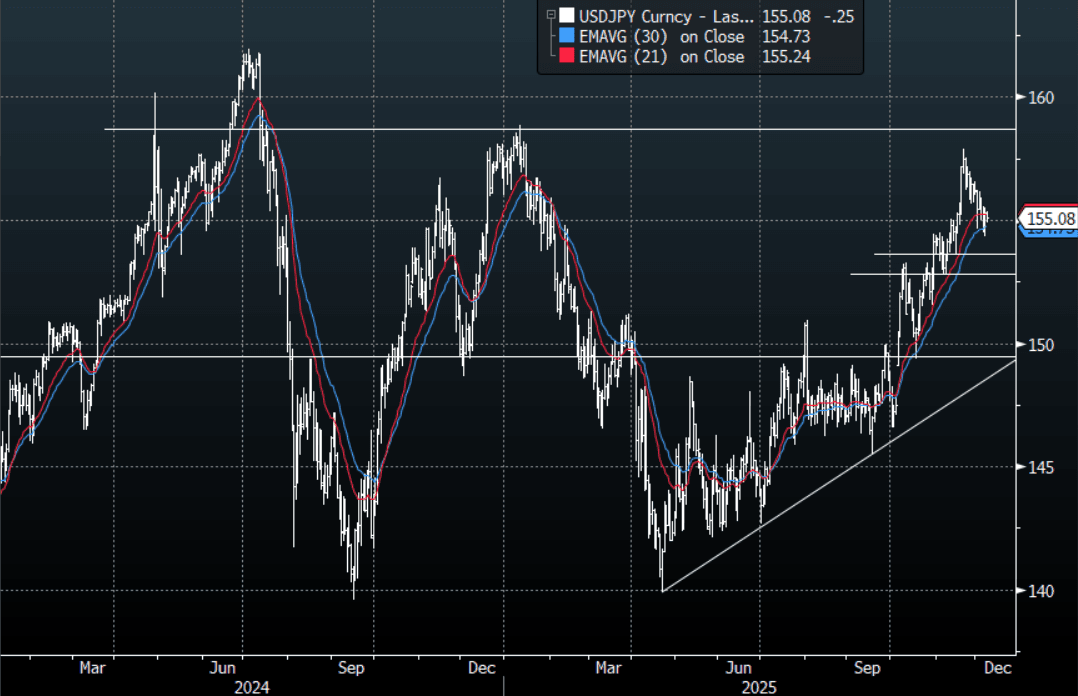Click the 150 price axis label

[1042, 345]
